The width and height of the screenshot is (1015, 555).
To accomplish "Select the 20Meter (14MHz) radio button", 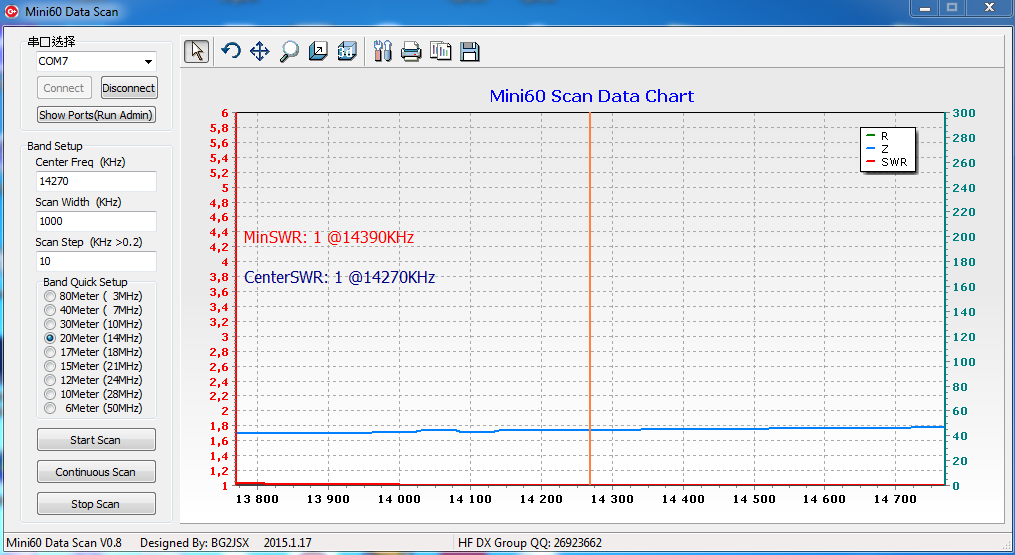I will pos(50,338).
